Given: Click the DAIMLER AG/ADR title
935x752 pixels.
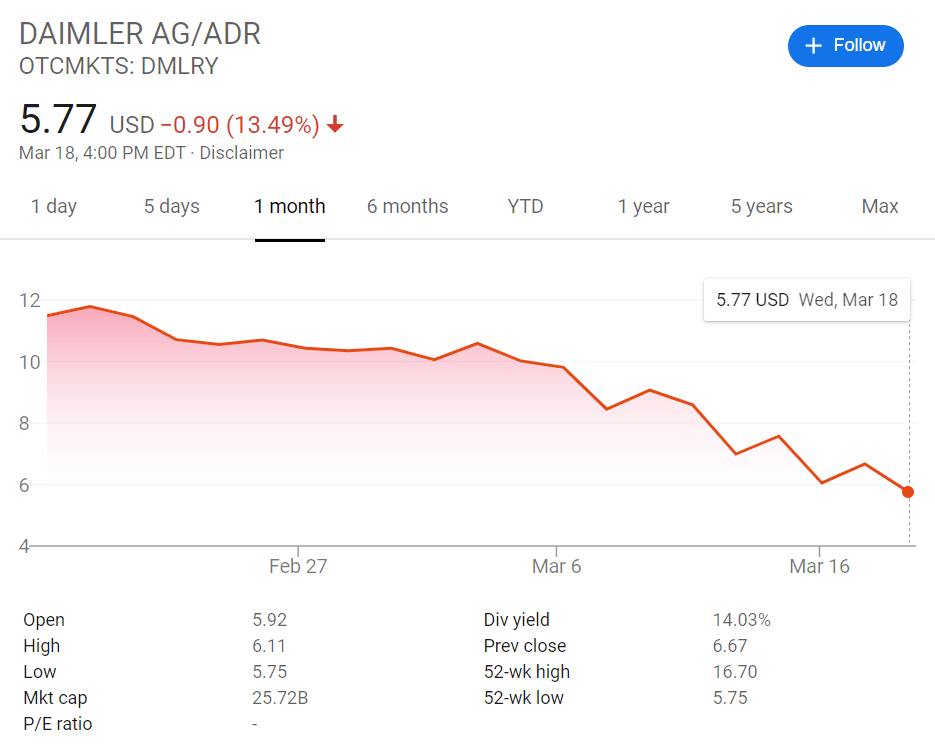Looking at the screenshot, I should (140, 34).
